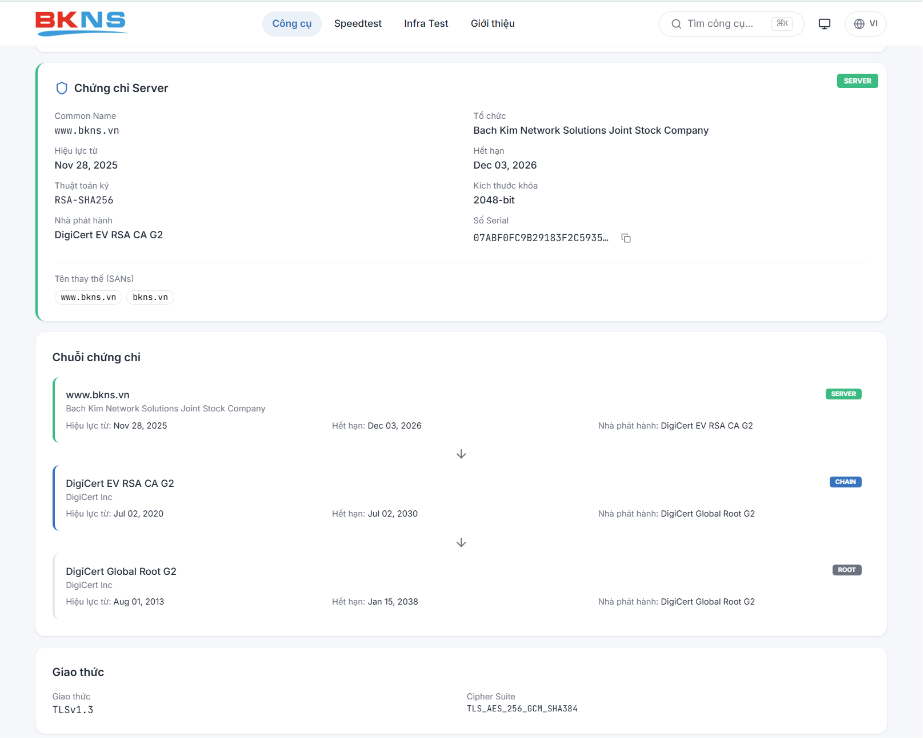Open Infra Test menu item

(x=426, y=24)
